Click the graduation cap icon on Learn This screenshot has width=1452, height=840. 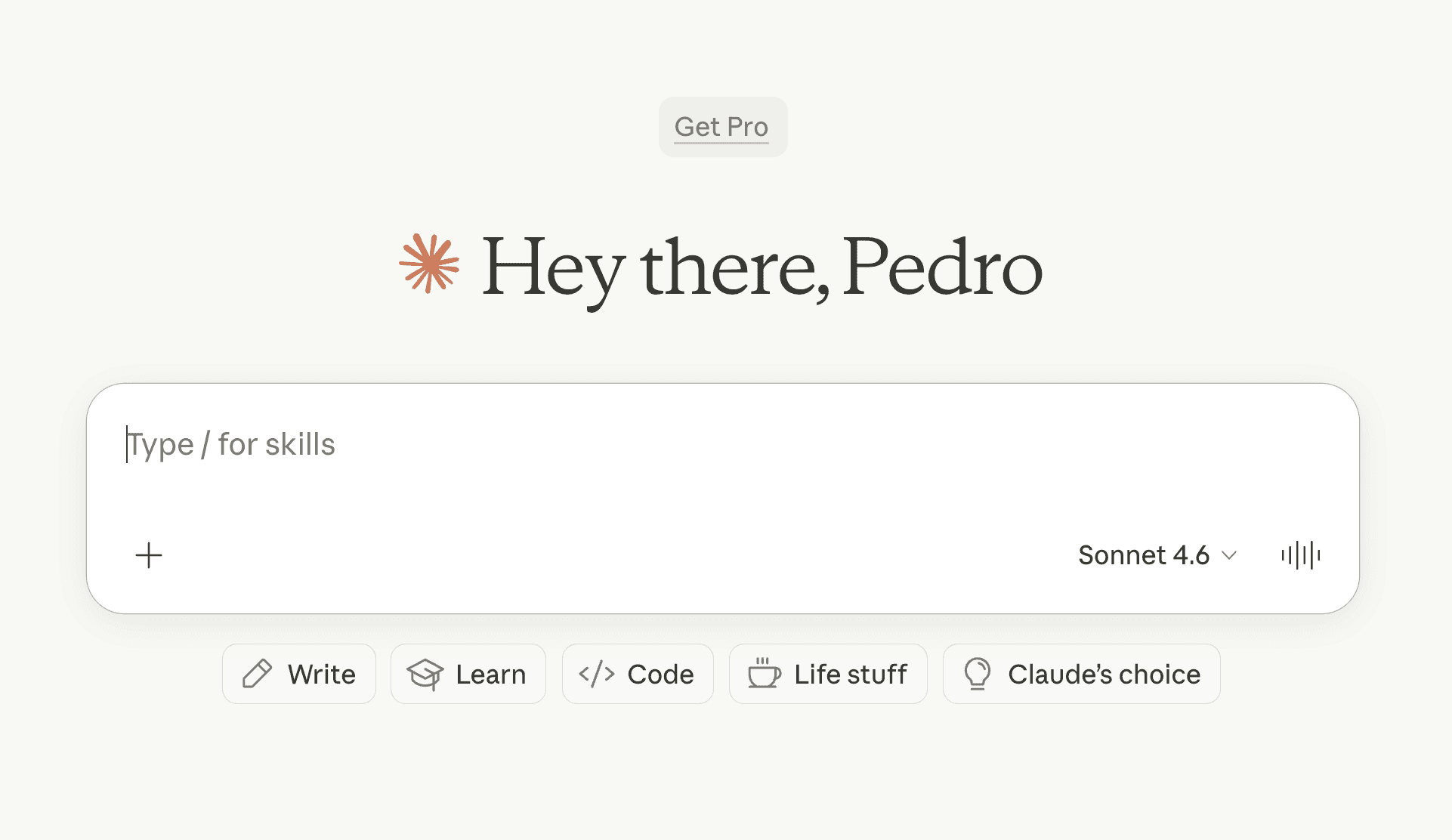425,674
